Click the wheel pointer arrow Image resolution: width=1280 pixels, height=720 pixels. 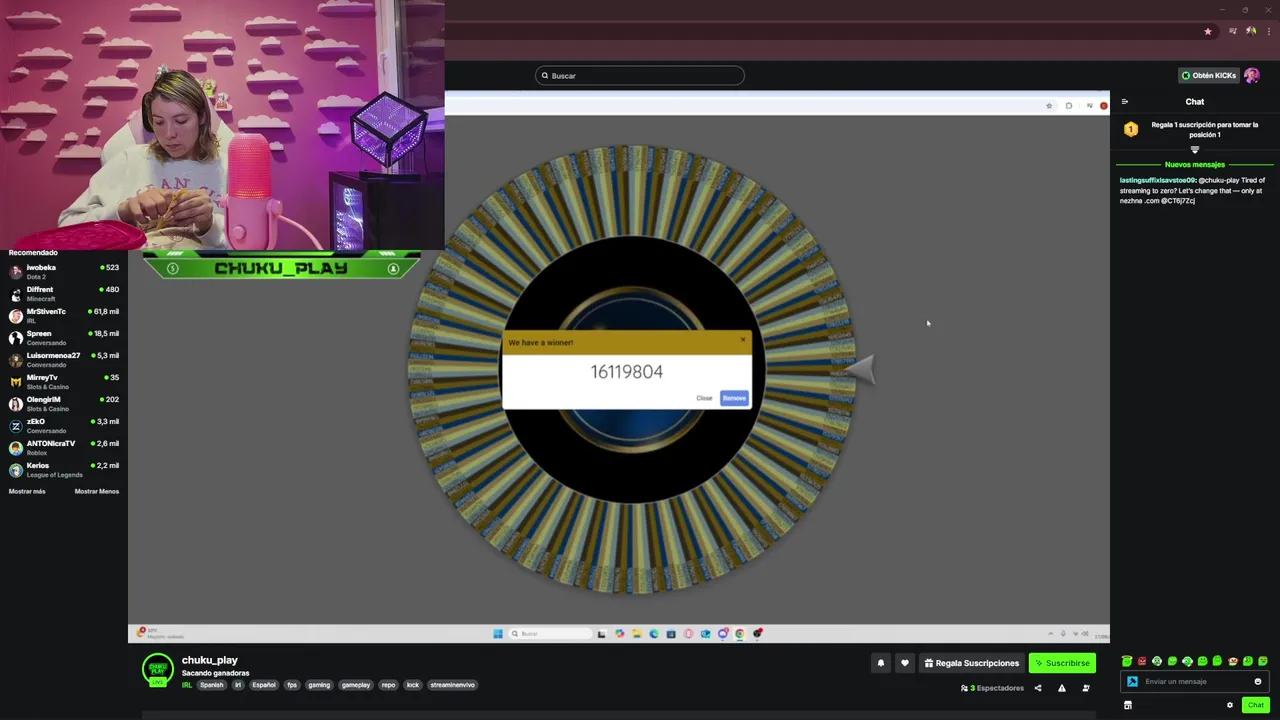pyautogui.click(x=860, y=370)
